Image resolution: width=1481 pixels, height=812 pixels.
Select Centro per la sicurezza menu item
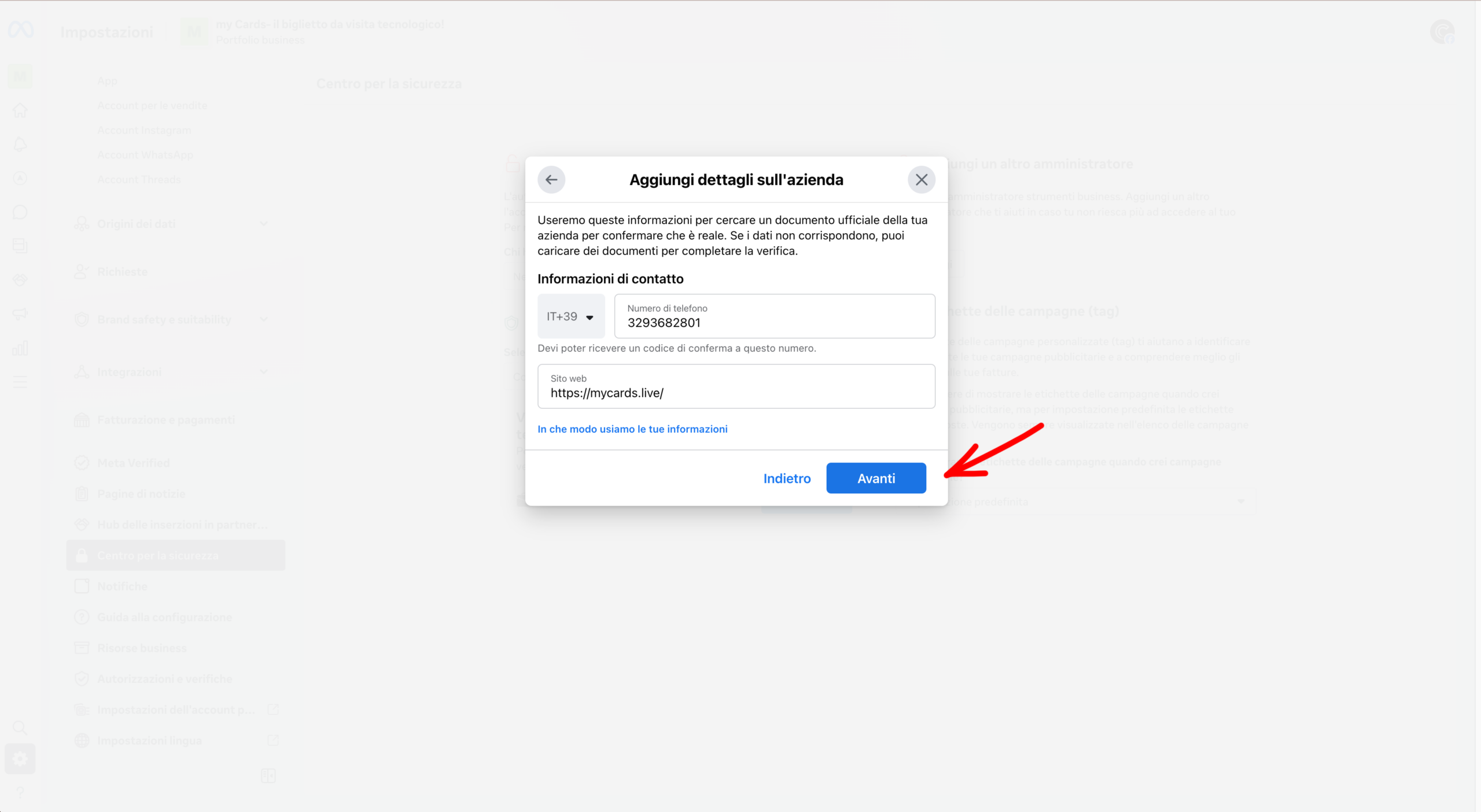[175, 555]
